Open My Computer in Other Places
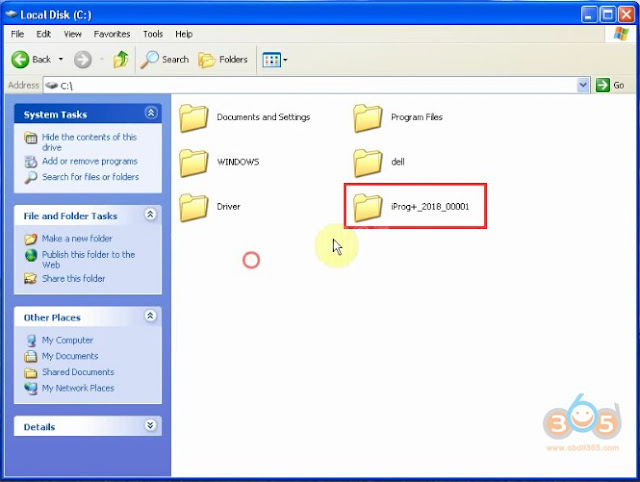Viewport: 640px width, 482px height. click(67, 340)
